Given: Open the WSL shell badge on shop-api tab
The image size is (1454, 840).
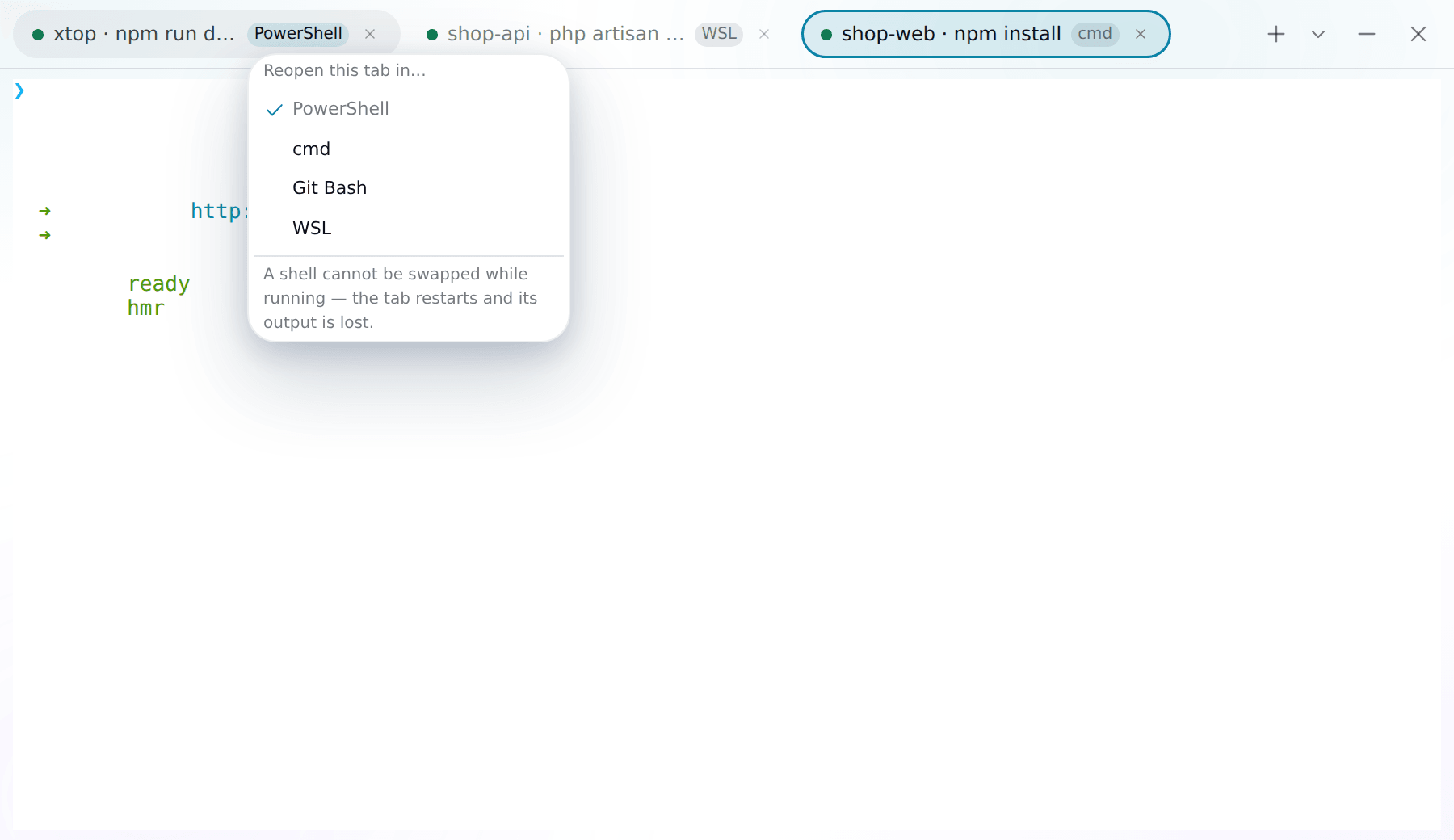Looking at the screenshot, I should [x=719, y=34].
